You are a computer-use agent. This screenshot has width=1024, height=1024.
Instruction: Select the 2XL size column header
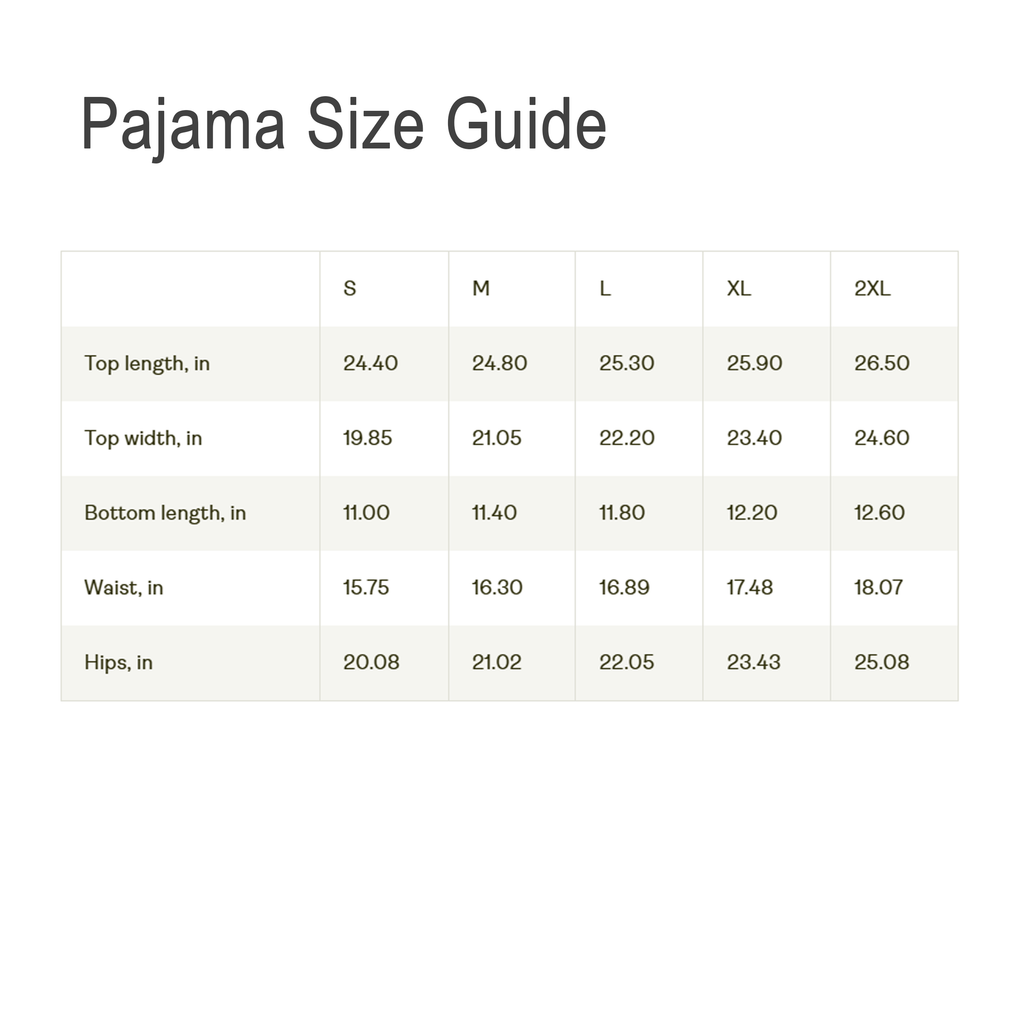pyautogui.click(x=872, y=289)
